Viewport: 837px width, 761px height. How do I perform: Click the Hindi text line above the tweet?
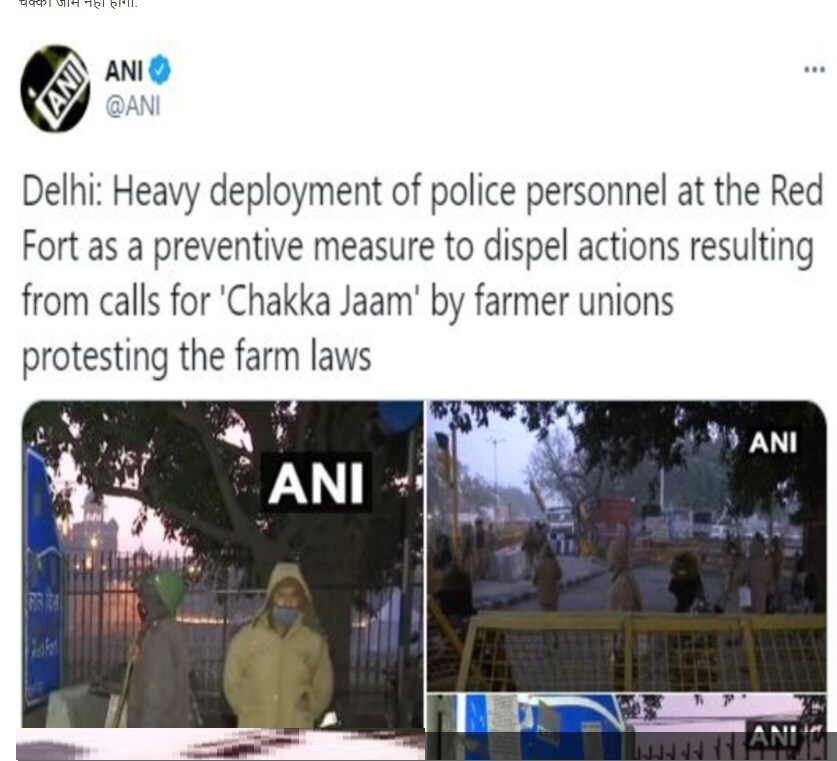[78, 4]
